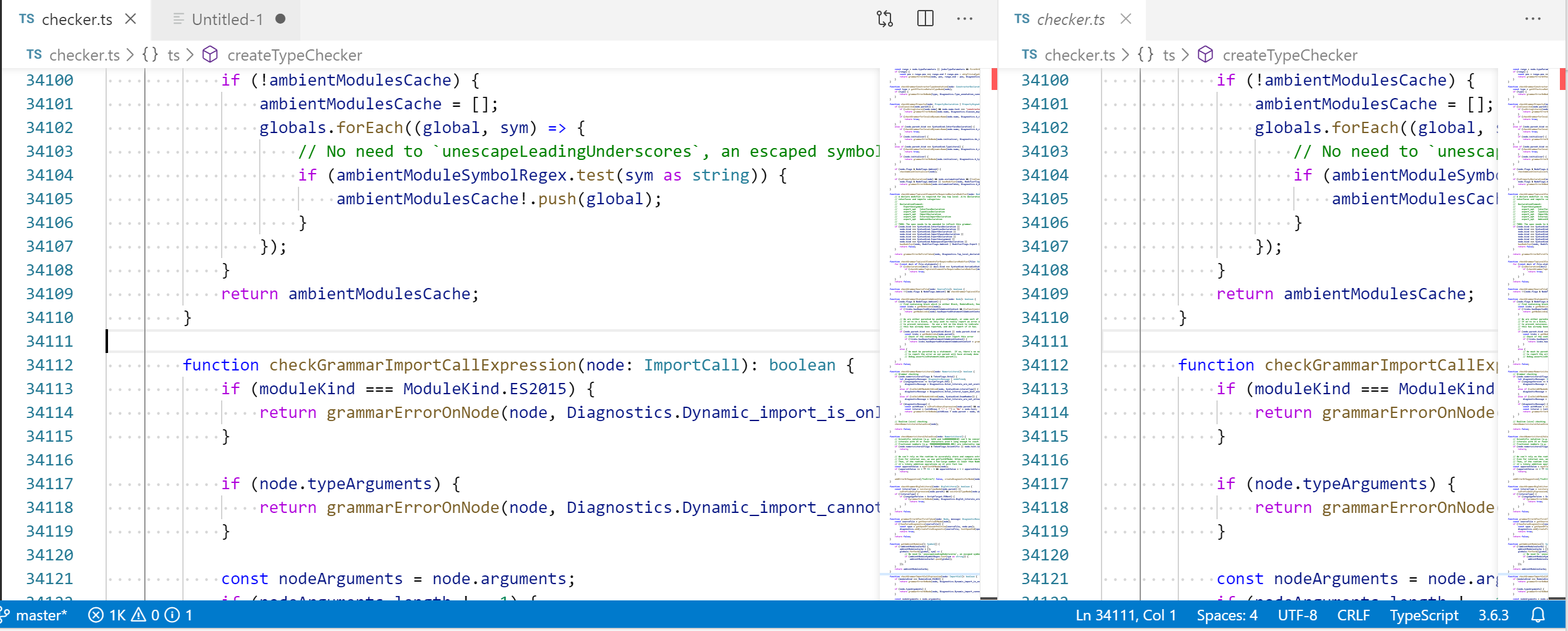This screenshot has height=631, width=1568.
Task: Click the Open Changes compare icon
Action: [x=885, y=19]
